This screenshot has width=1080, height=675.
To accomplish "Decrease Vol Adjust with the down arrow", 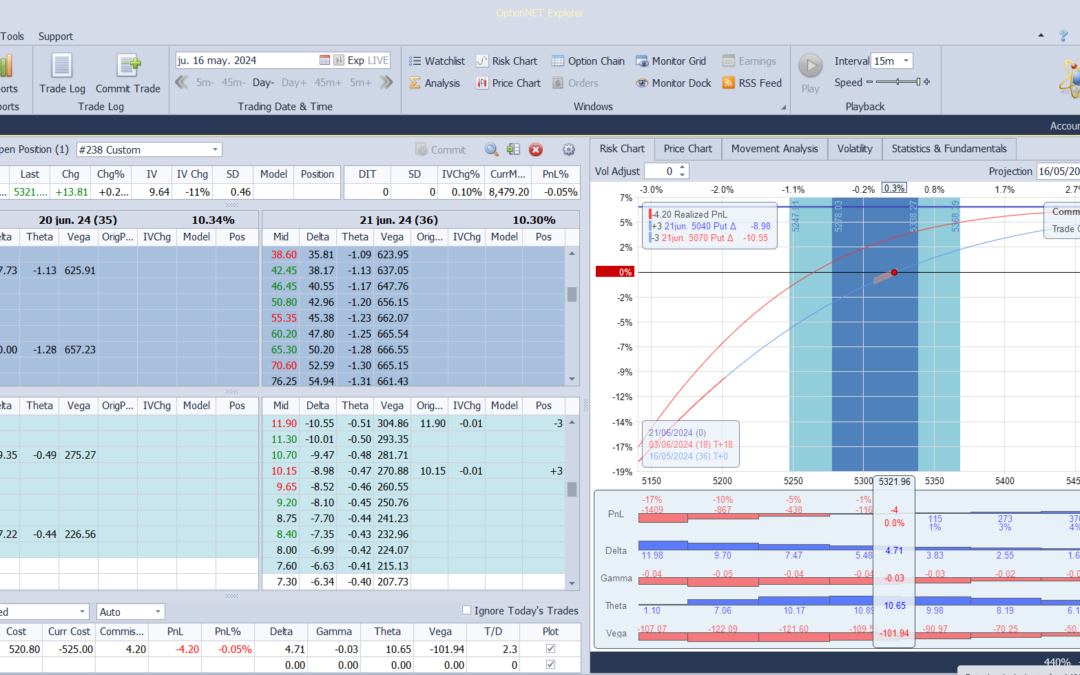I will (683, 174).
